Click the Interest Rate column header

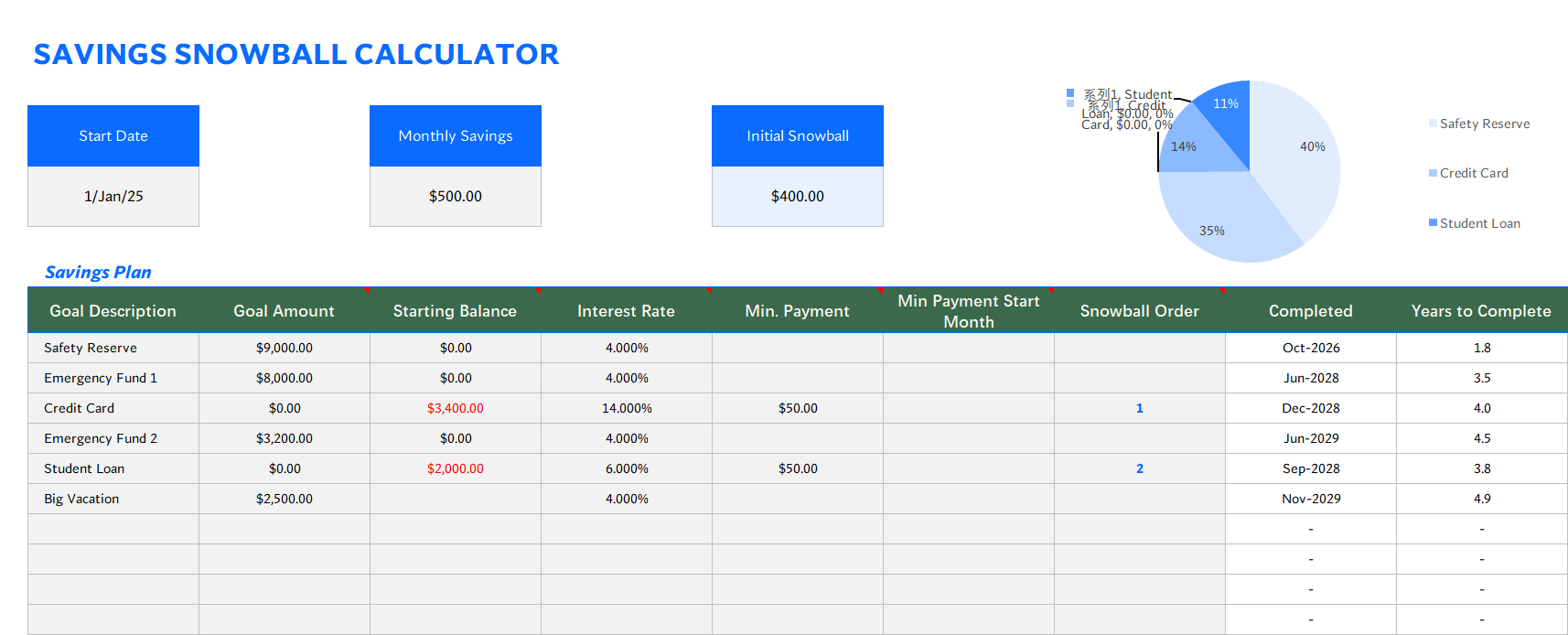(627, 310)
